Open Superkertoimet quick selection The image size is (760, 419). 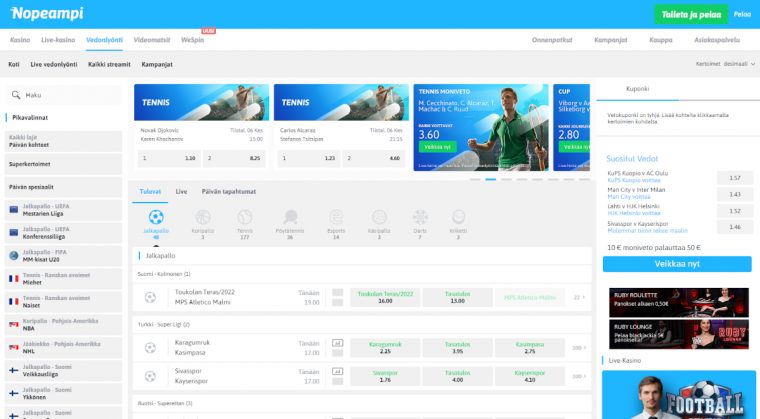click(63, 164)
